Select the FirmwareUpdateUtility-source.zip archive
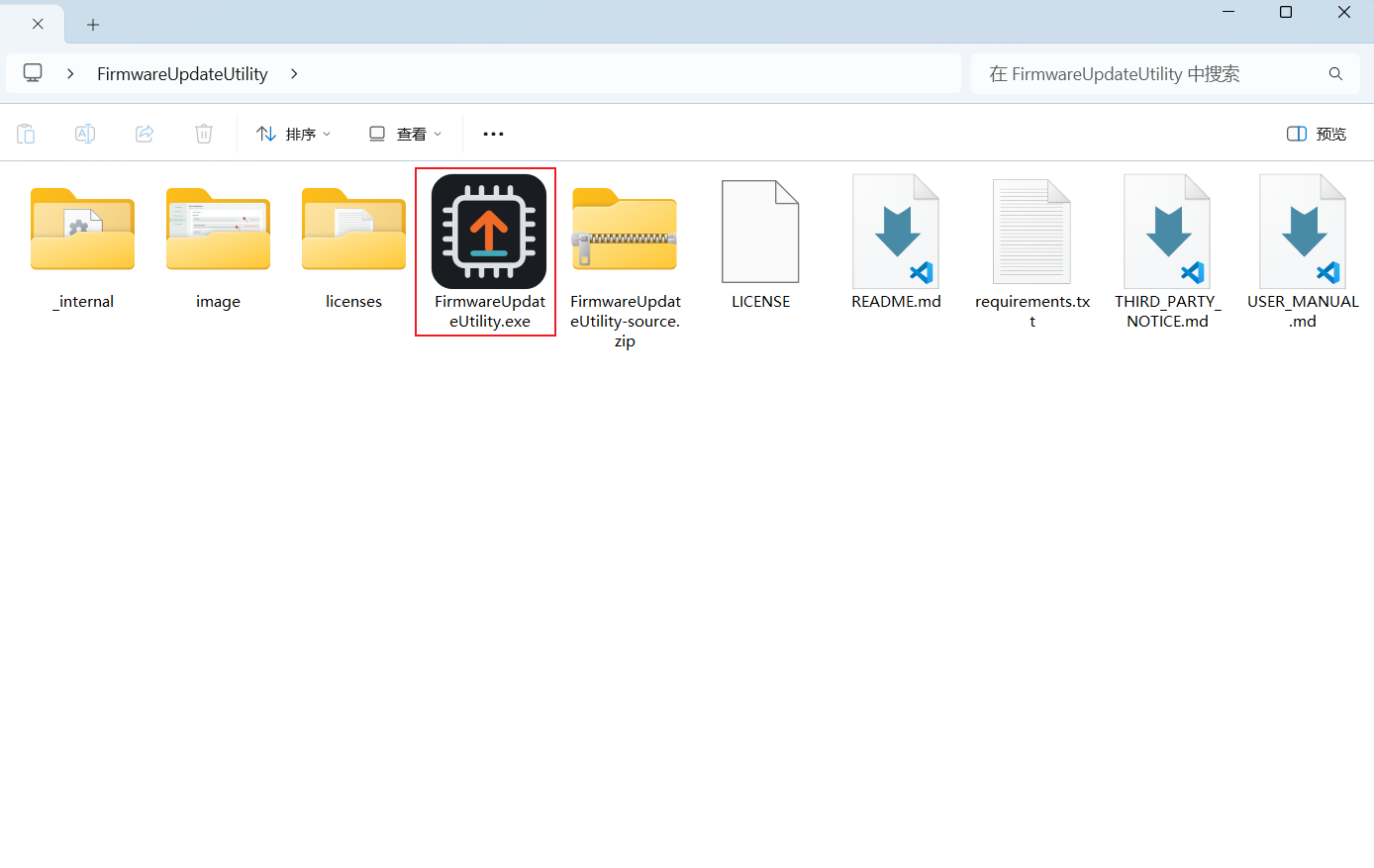 pos(625,230)
